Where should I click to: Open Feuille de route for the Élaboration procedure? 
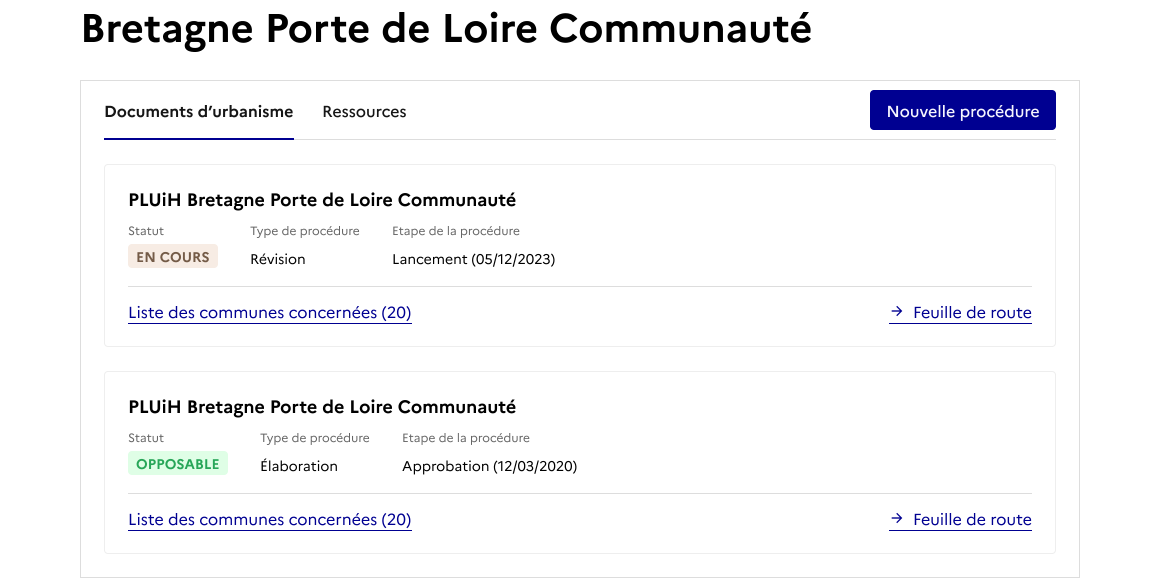click(971, 520)
